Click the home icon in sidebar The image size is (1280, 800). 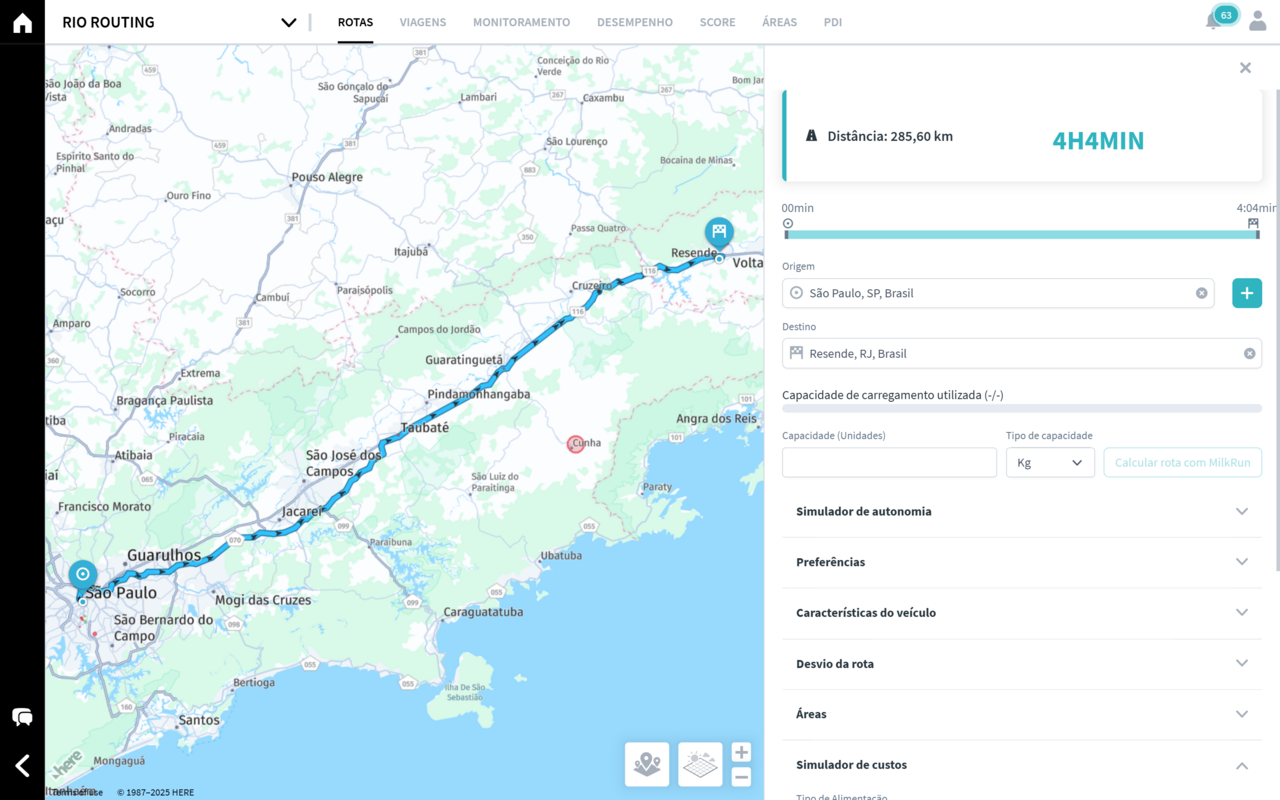(x=22, y=23)
